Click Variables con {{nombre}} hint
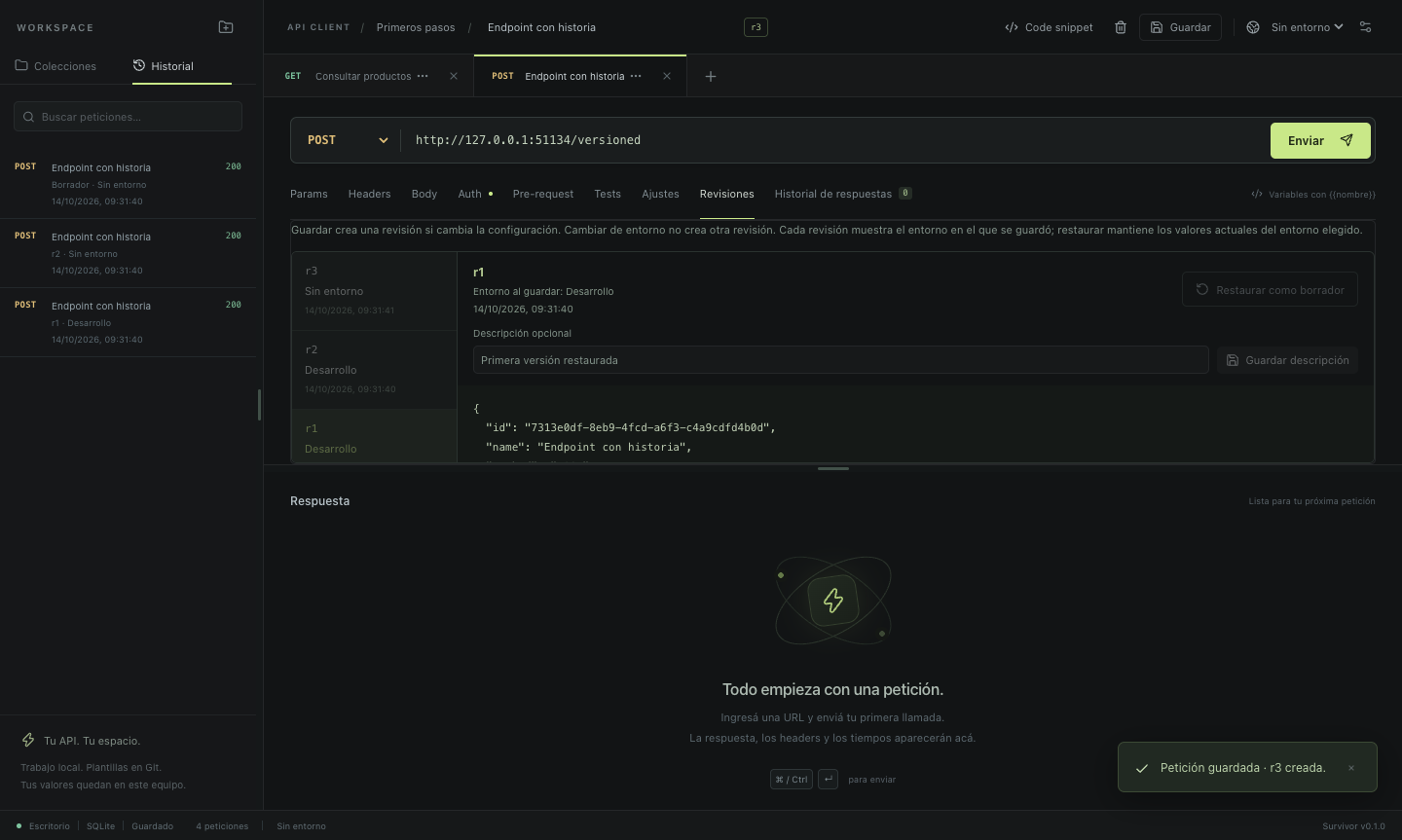 point(1313,194)
